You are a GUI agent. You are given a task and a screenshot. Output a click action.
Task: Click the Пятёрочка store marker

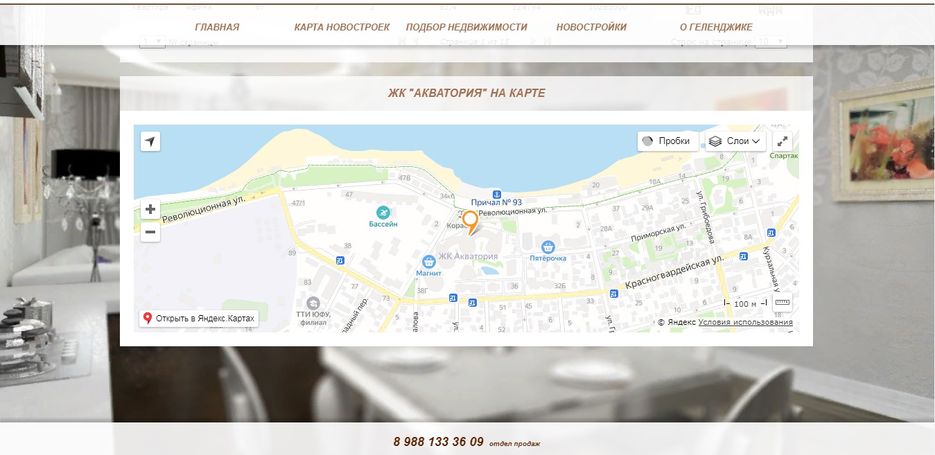coord(548,246)
